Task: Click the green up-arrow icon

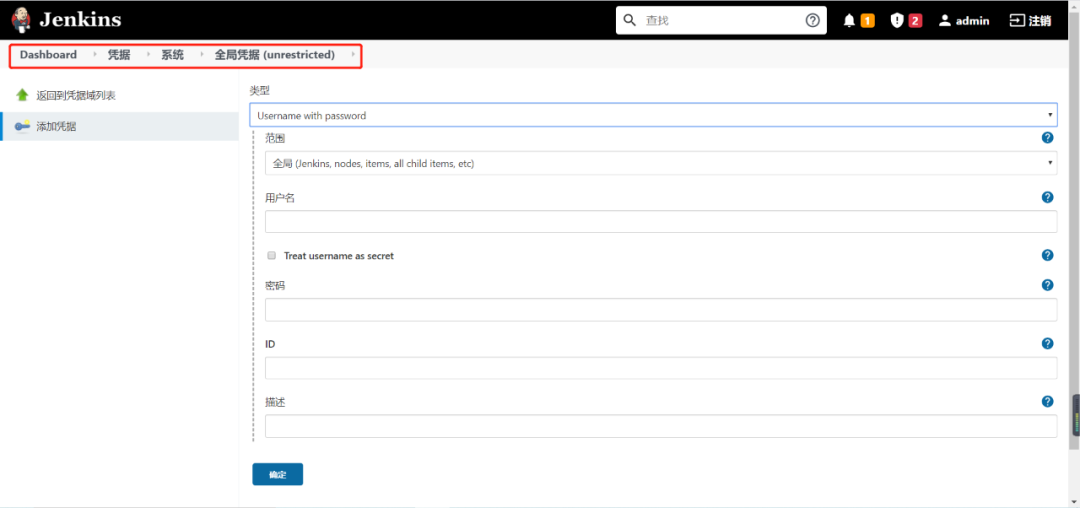Action: pos(22,95)
